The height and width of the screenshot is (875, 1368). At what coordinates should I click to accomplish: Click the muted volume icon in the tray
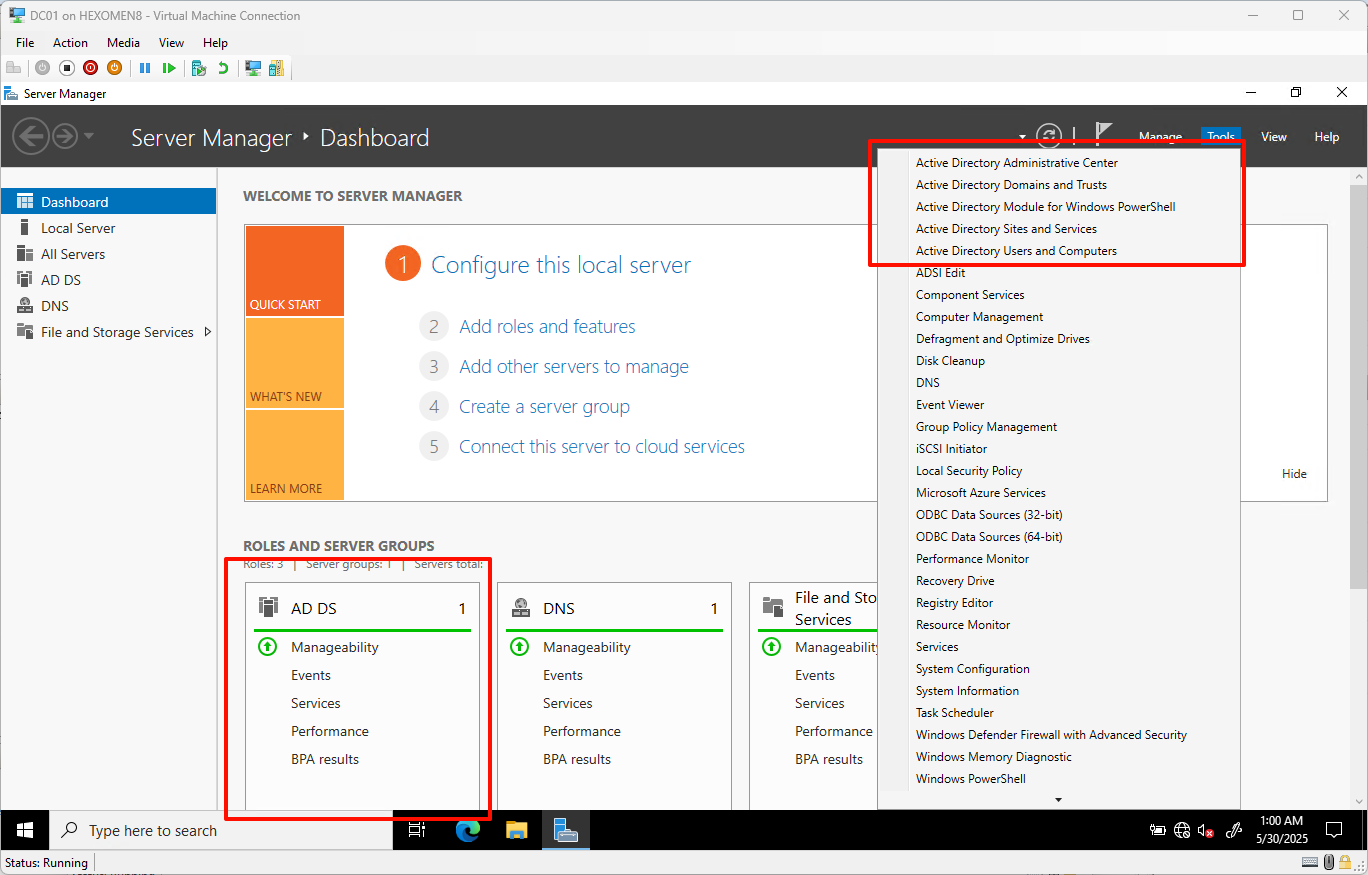point(1206,830)
